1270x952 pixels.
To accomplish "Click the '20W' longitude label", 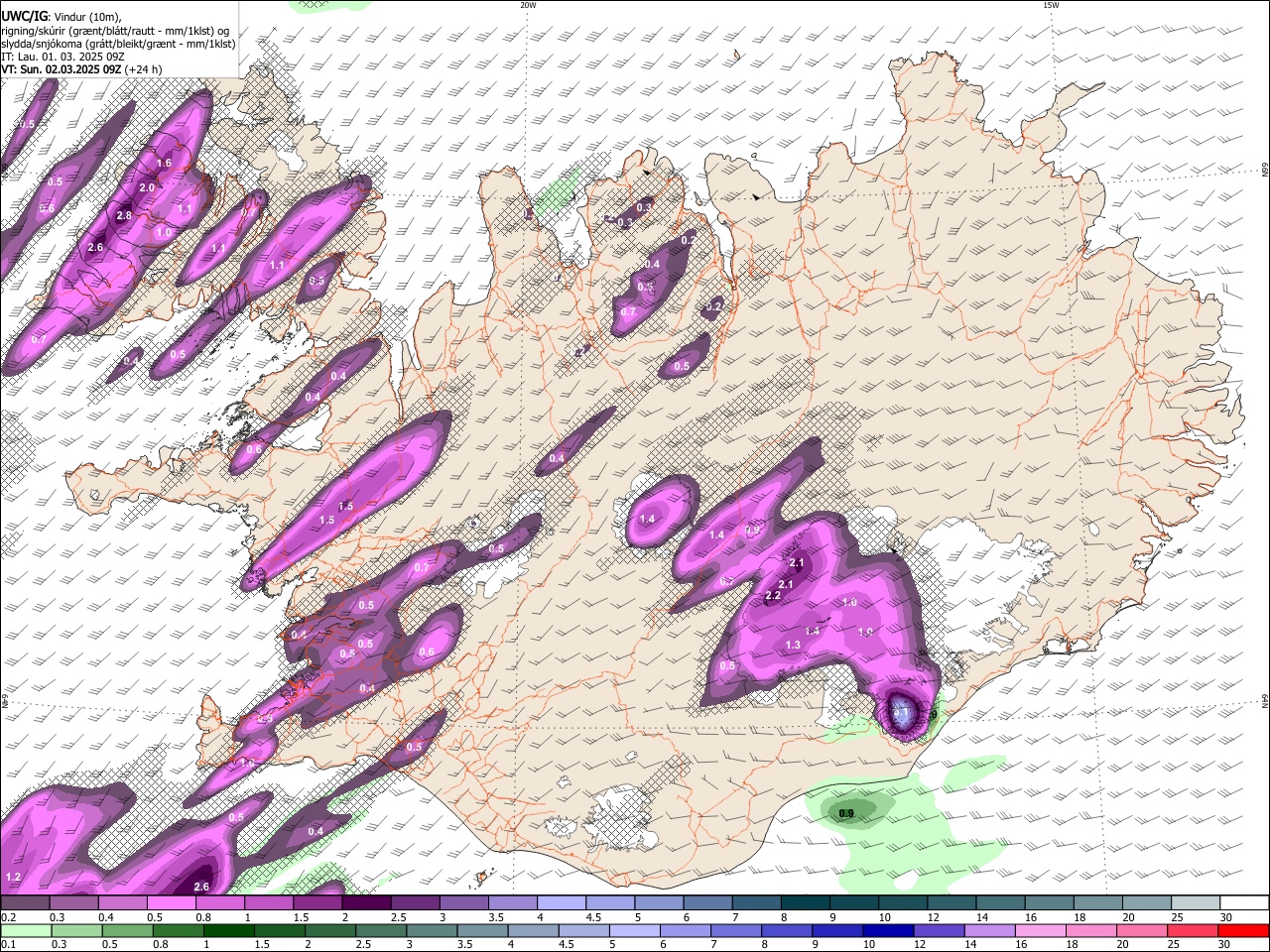I will point(528,5).
